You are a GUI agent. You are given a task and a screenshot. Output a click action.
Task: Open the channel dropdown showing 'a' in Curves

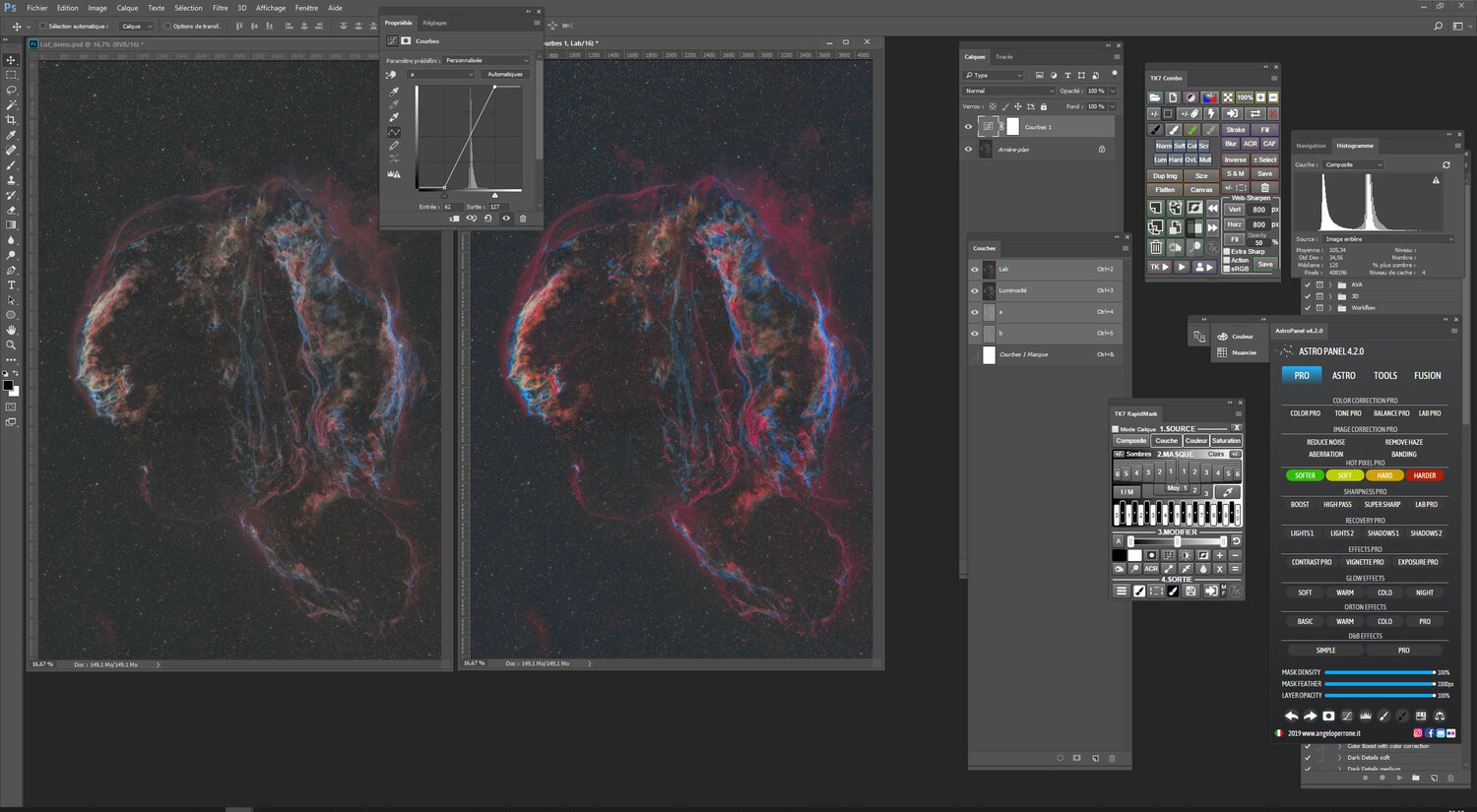tap(441, 74)
